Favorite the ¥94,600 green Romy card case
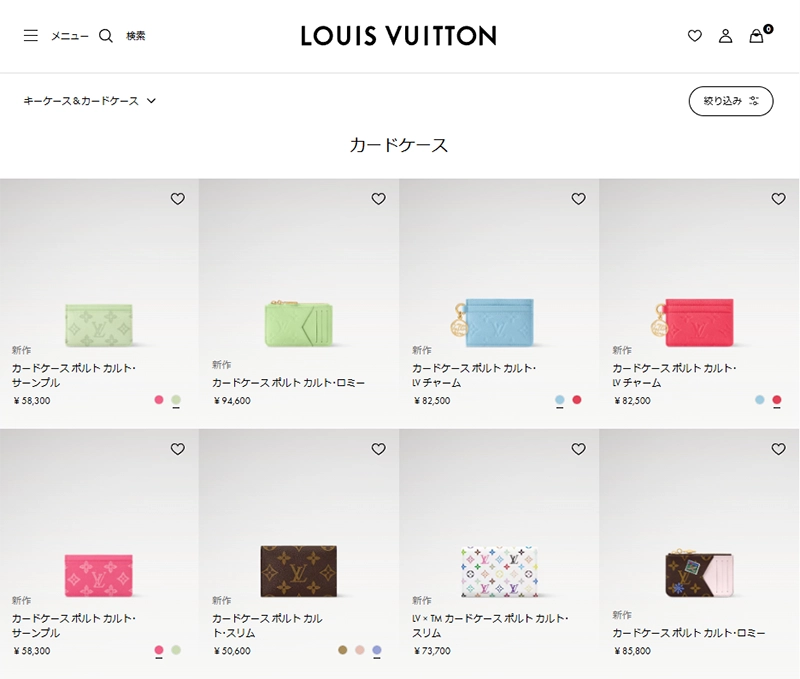Image resolution: width=800 pixels, height=679 pixels. click(378, 199)
